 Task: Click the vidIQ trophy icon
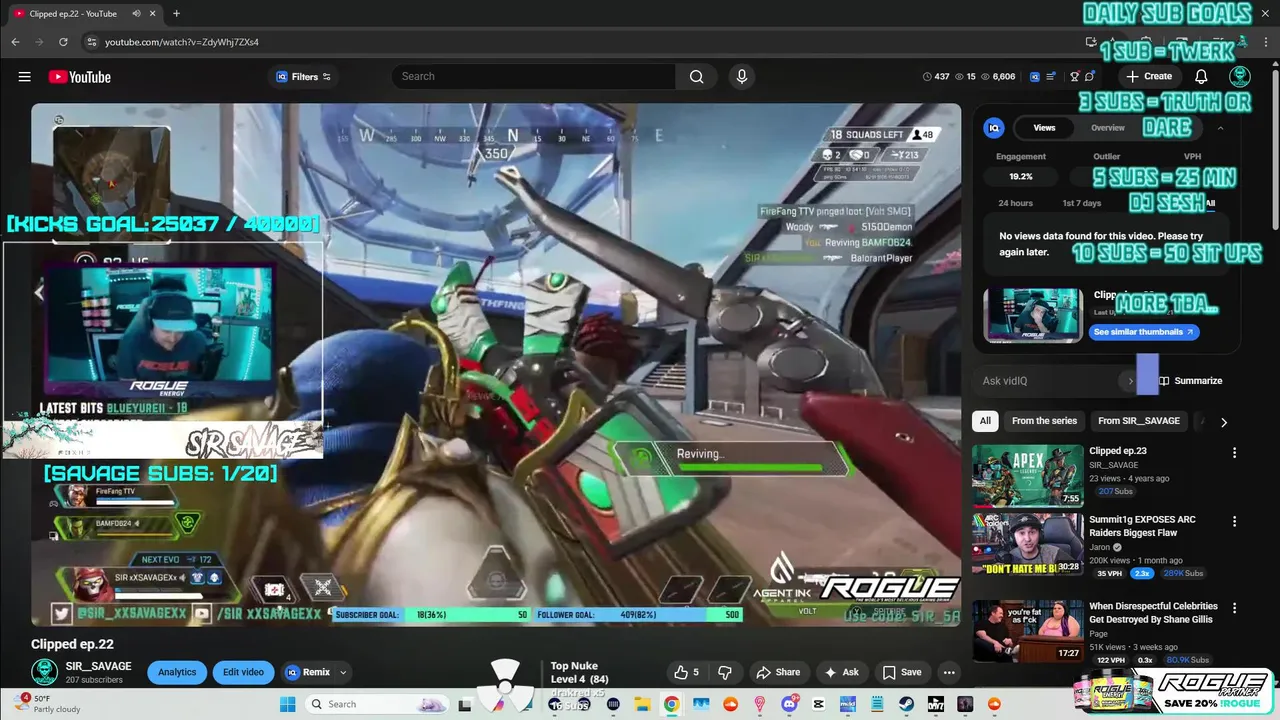(x=1075, y=77)
